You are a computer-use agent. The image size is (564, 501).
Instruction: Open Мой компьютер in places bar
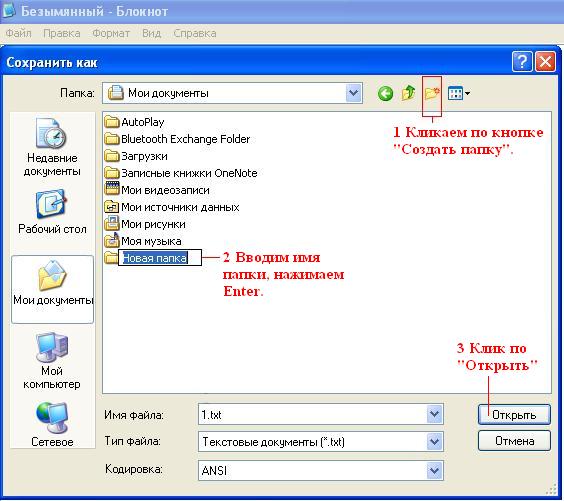click(52, 361)
